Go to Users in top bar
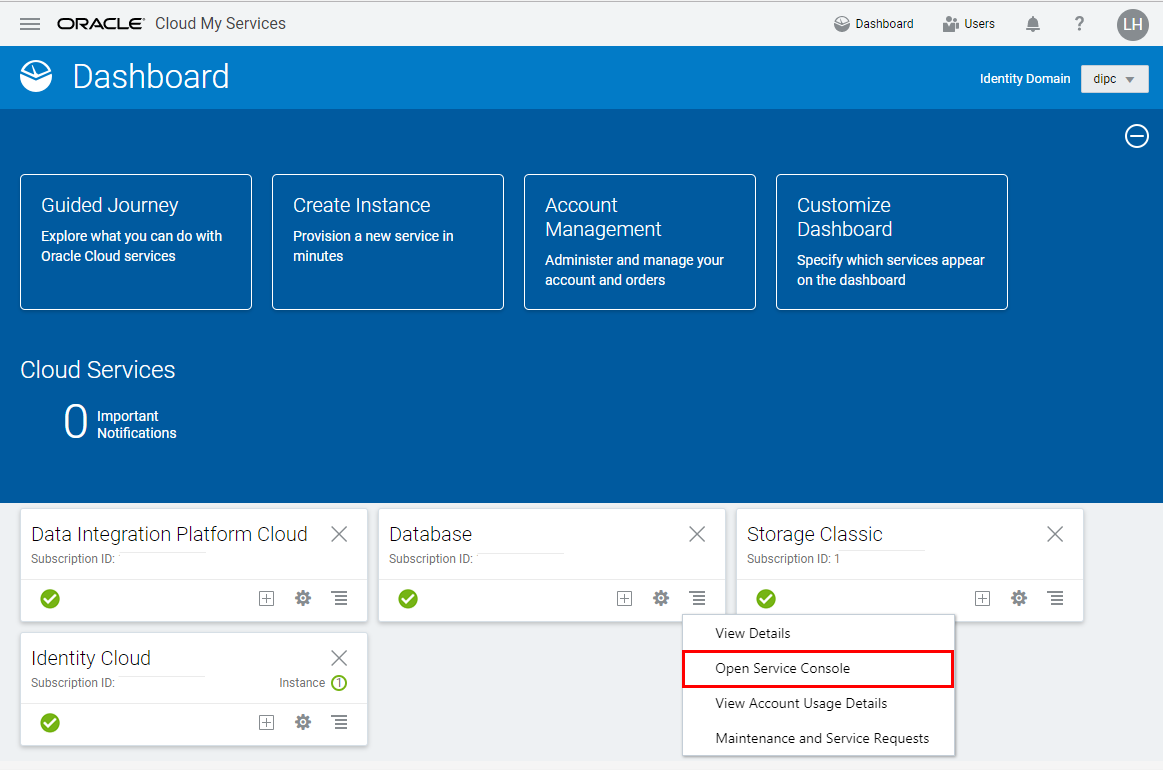Viewport: 1163px width, 770px height. tap(968, 24)
